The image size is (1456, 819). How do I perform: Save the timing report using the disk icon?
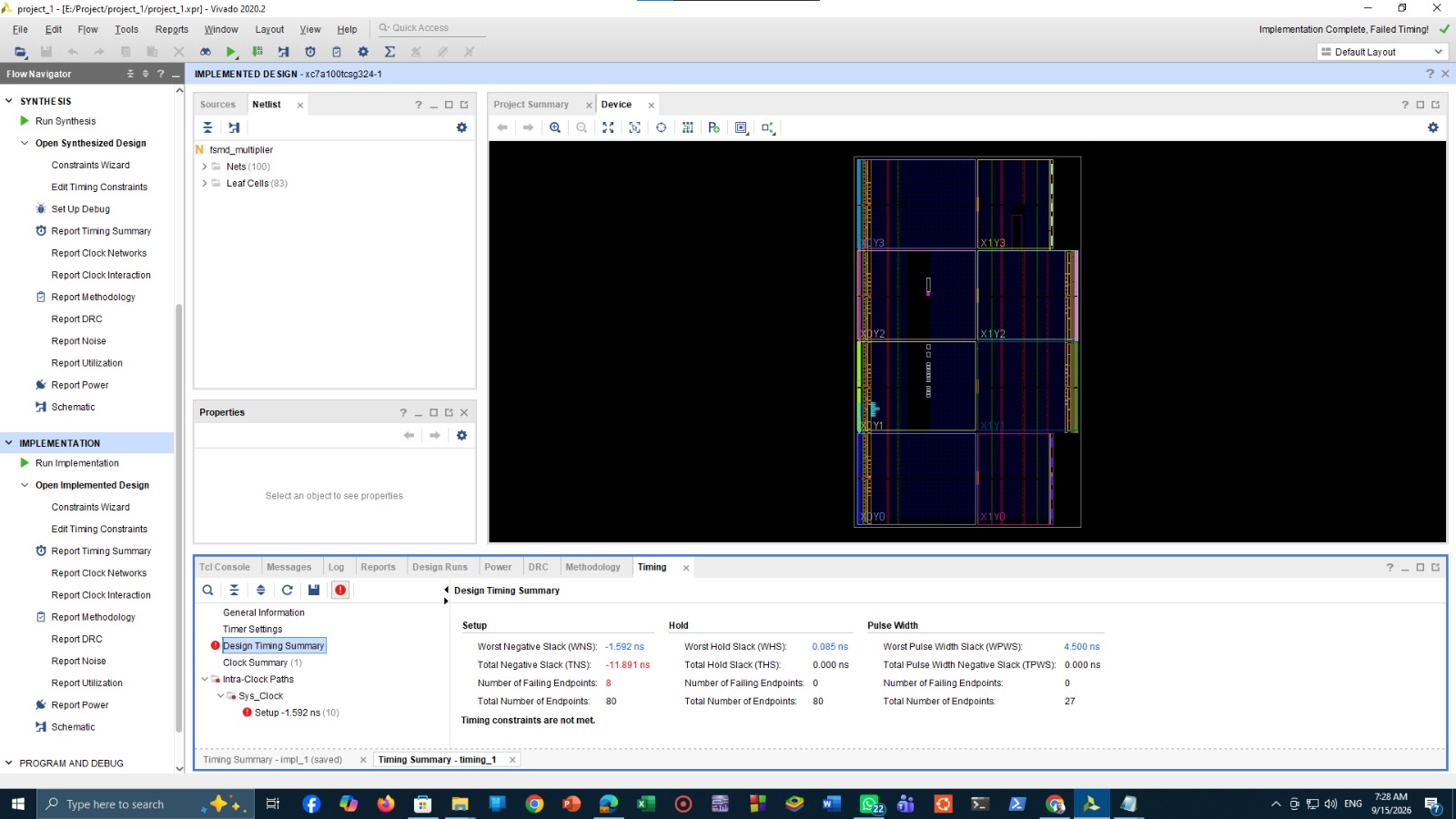pos(314,590)
